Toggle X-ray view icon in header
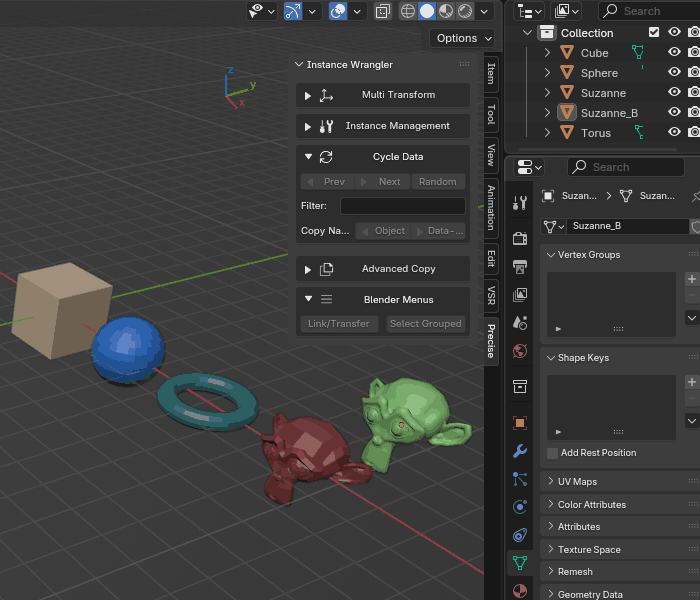 click(383, 11)
